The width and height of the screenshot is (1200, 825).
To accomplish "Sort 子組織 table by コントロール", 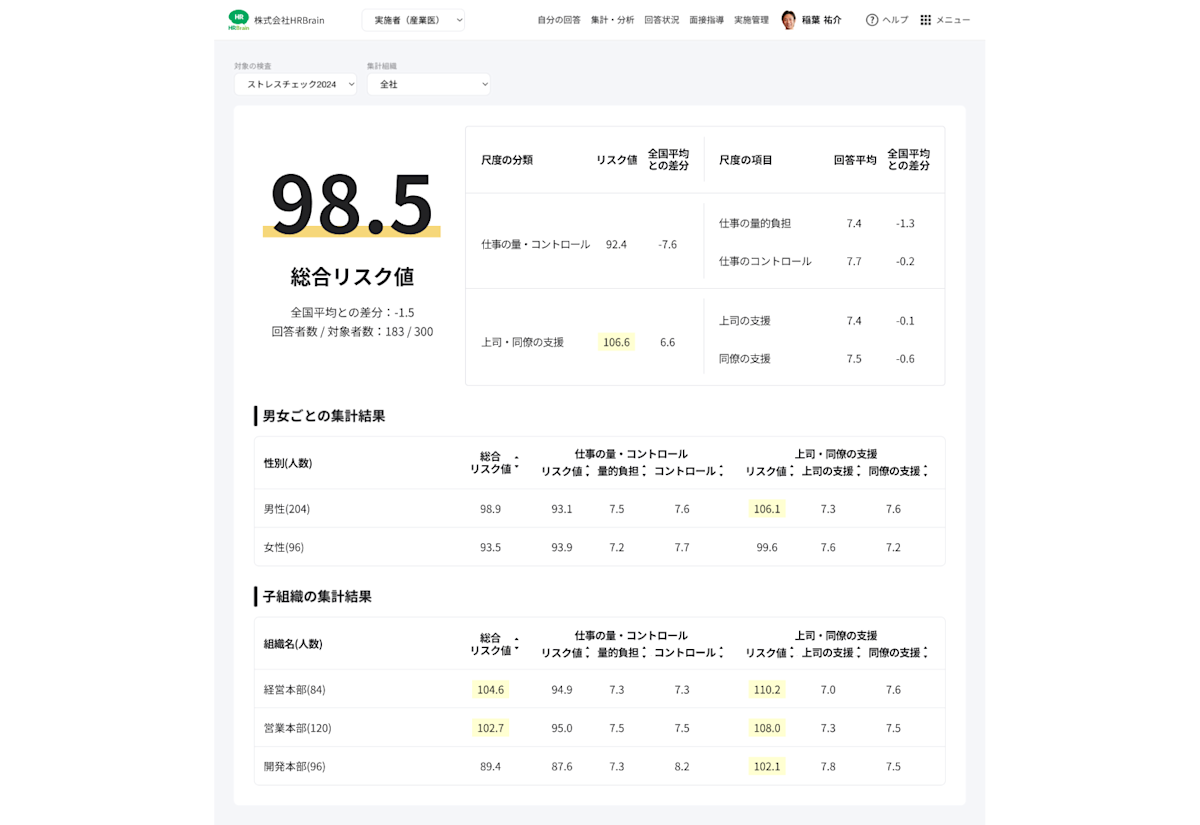I will click(721, 652).
